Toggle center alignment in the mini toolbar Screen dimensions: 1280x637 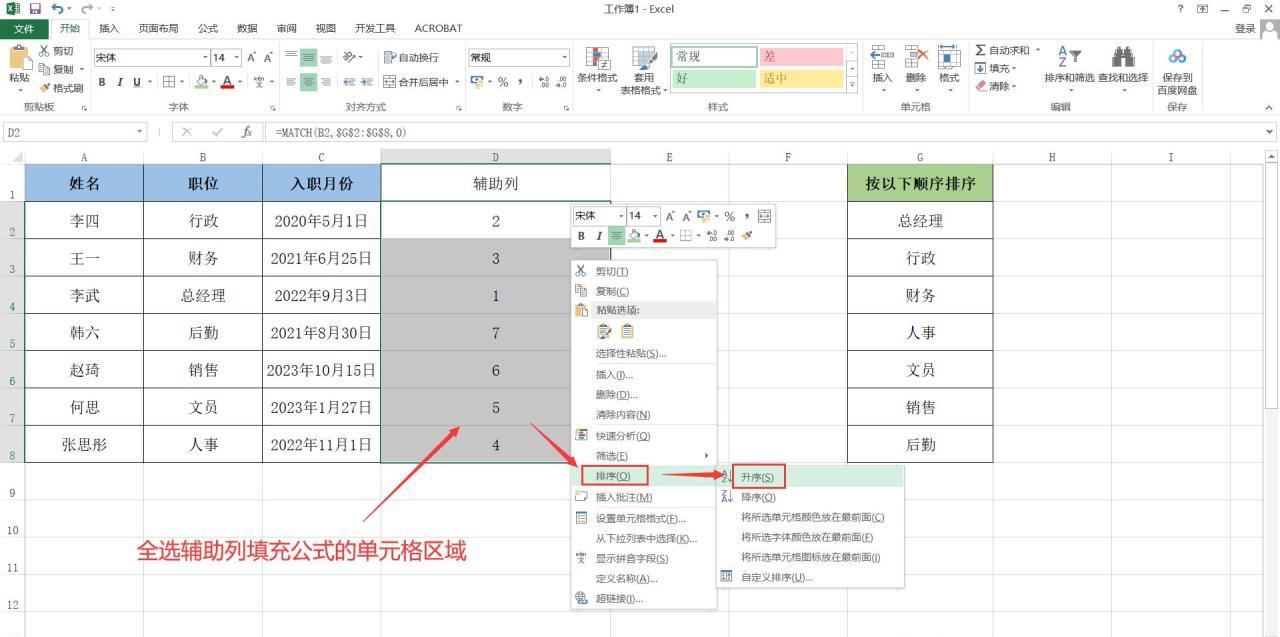pyautogui.click(x=617, y=236)
